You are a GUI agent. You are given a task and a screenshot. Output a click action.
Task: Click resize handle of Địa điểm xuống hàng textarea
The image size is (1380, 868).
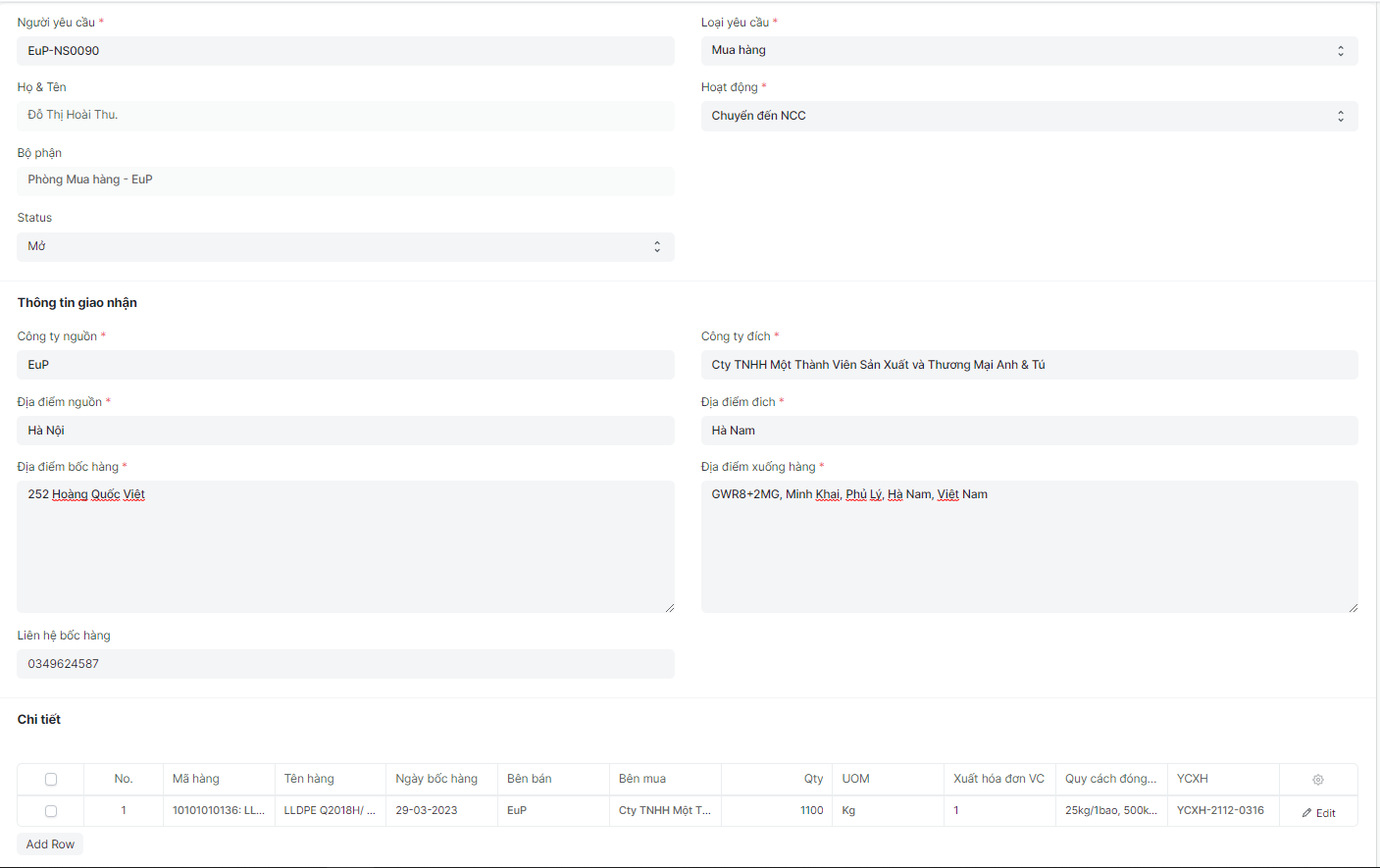point(1353,608)
